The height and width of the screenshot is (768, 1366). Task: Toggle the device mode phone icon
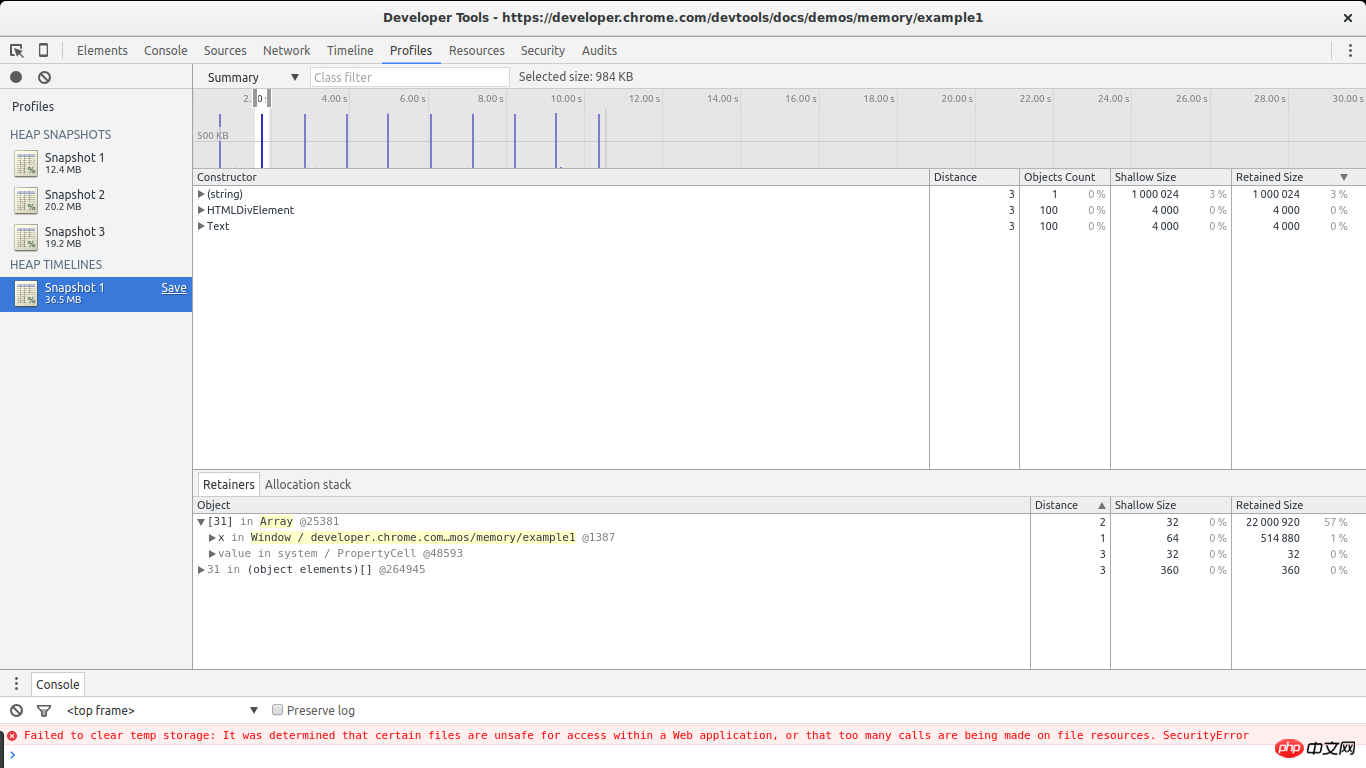point(43,50)
